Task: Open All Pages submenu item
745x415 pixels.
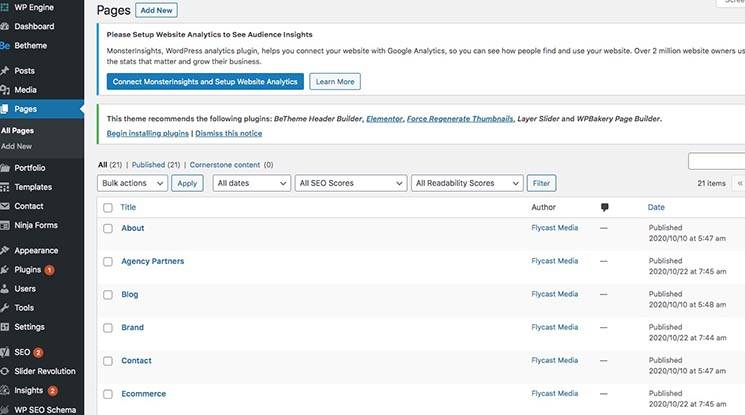Action: [x=17, y=131]
